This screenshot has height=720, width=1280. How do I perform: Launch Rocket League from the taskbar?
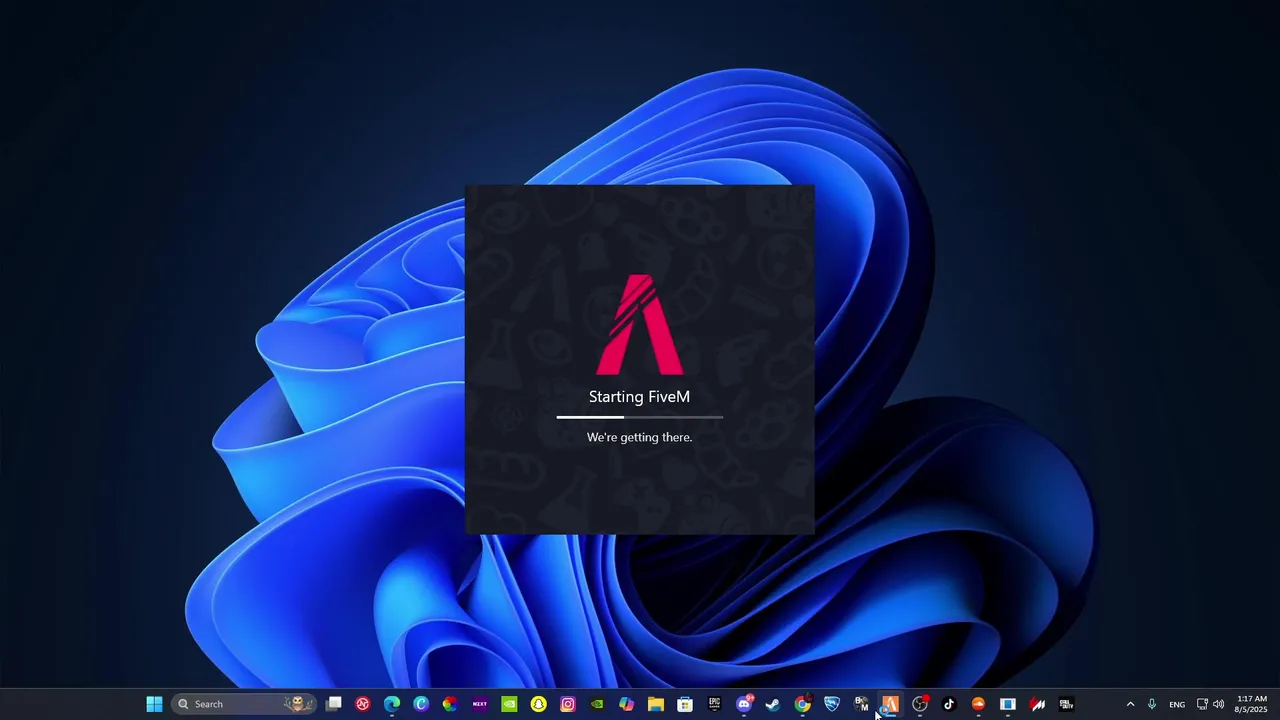(x=832, y=704)
